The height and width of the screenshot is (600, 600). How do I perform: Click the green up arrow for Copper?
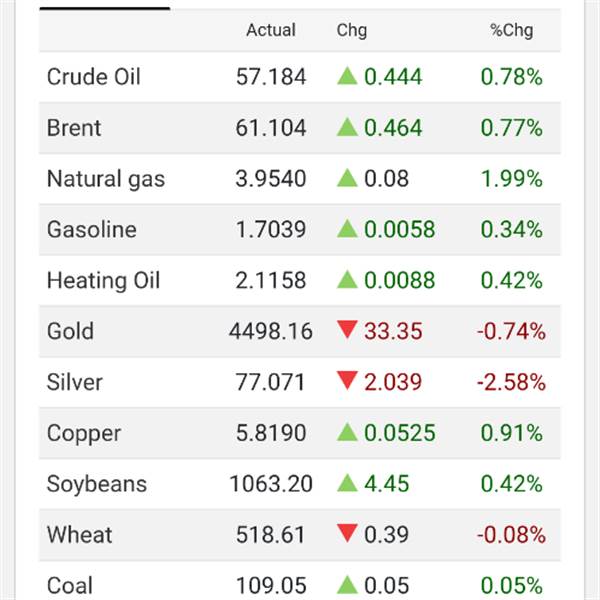(347, 433)
